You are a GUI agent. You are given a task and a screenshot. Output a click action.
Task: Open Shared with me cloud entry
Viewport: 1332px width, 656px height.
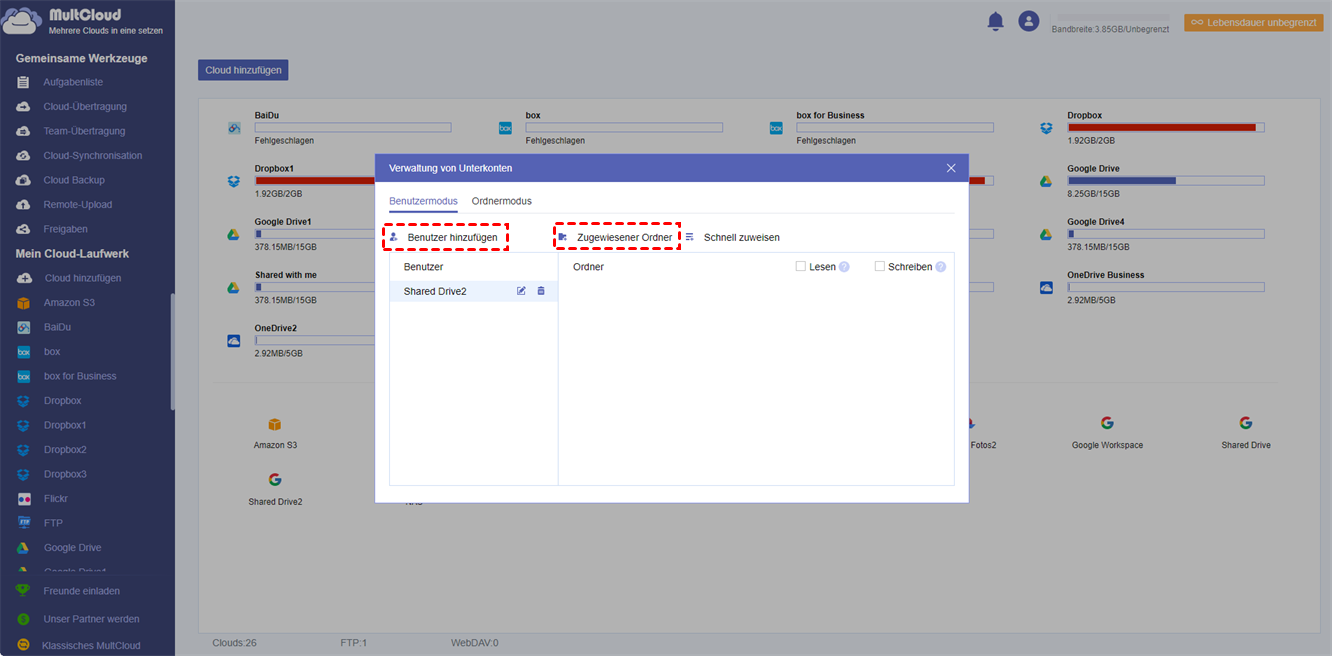pos(285,275)
